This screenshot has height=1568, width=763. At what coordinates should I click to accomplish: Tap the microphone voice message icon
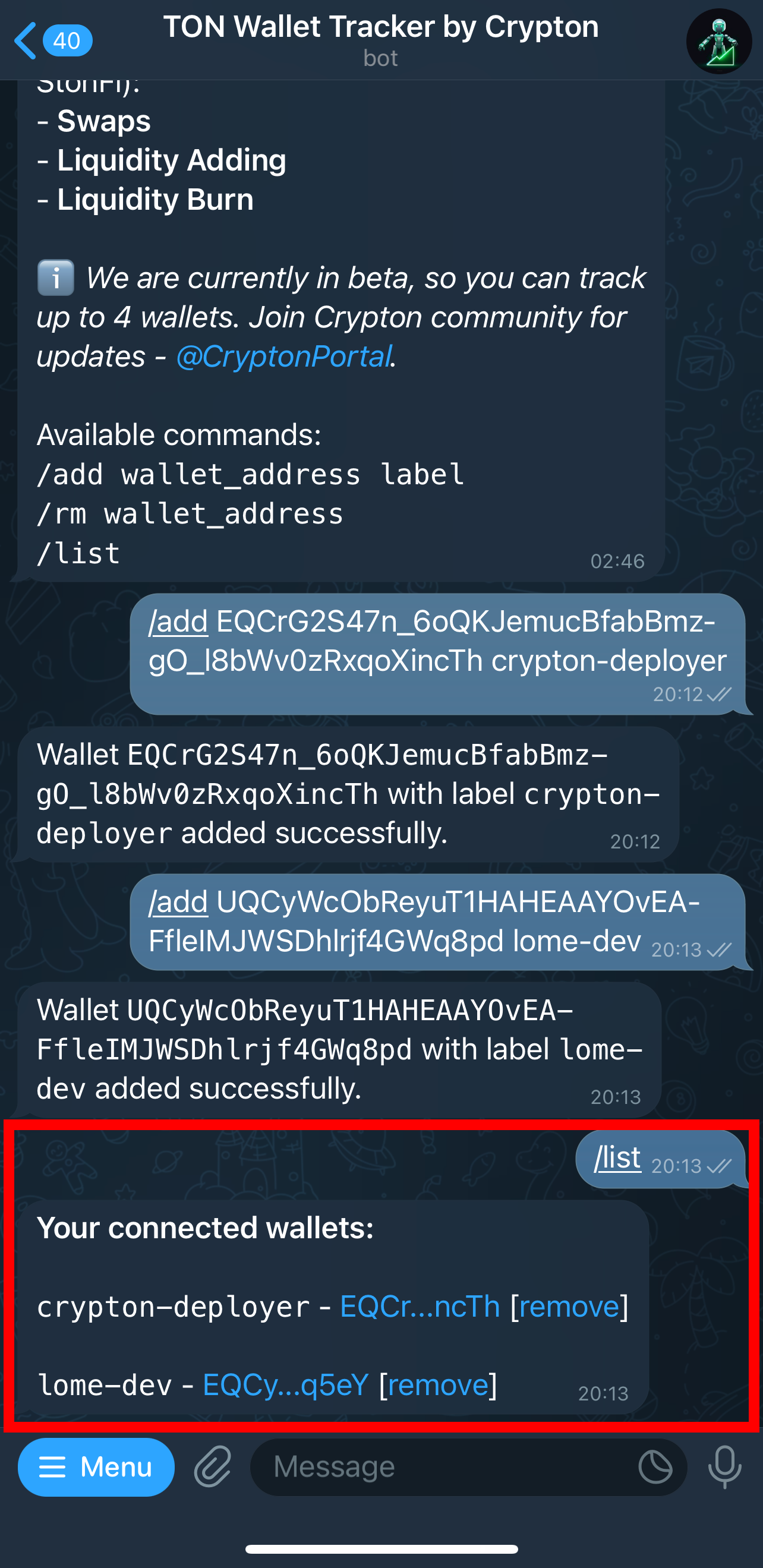(724, 1466)
